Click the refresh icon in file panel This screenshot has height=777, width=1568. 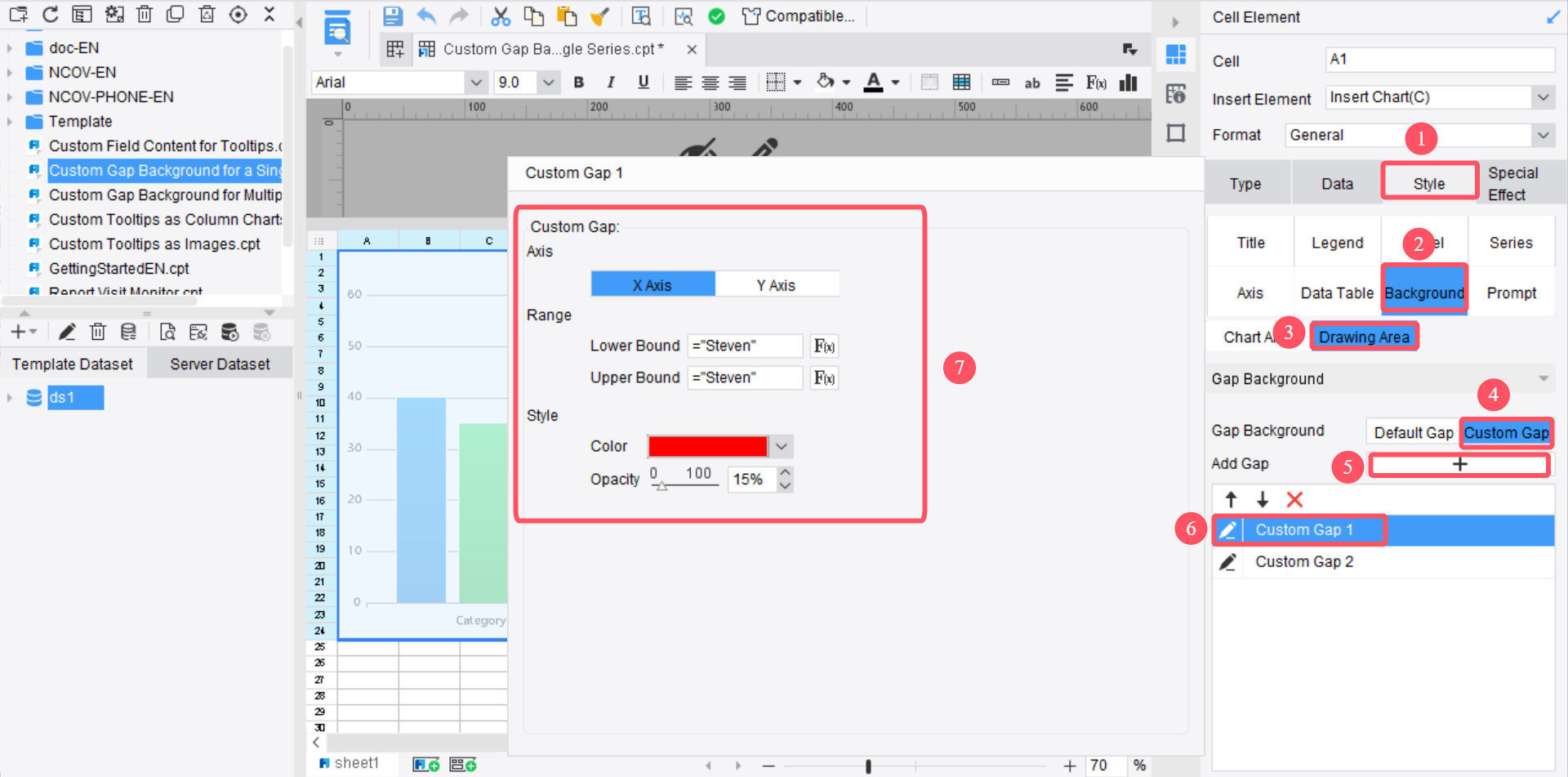pos(50,14)
